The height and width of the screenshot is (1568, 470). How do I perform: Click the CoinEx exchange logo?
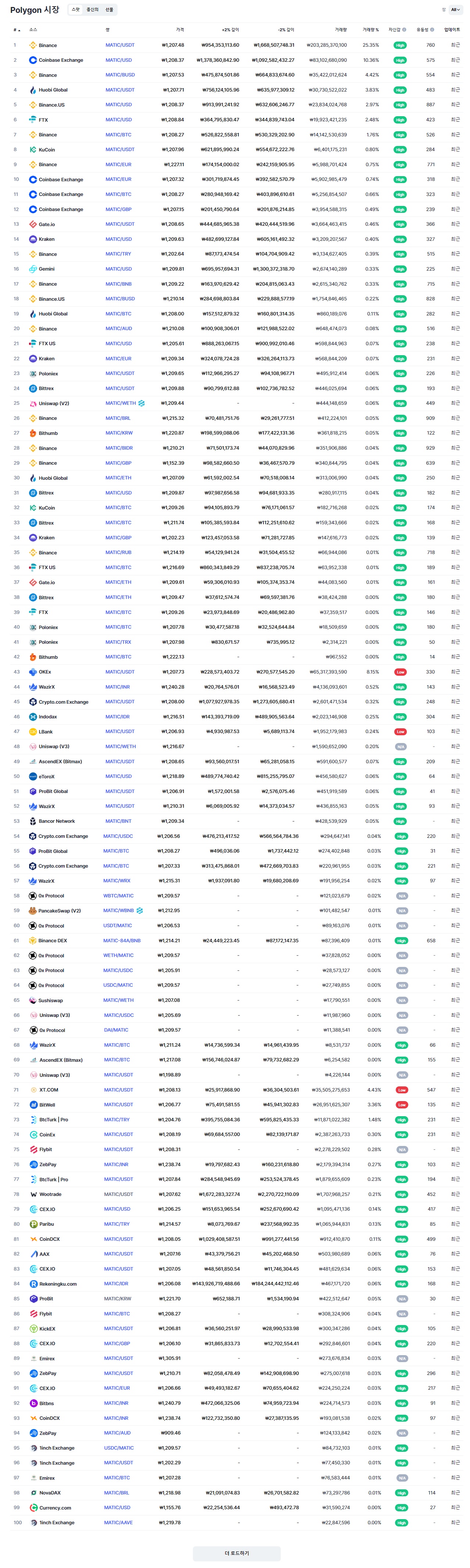tap(33, 1135)
